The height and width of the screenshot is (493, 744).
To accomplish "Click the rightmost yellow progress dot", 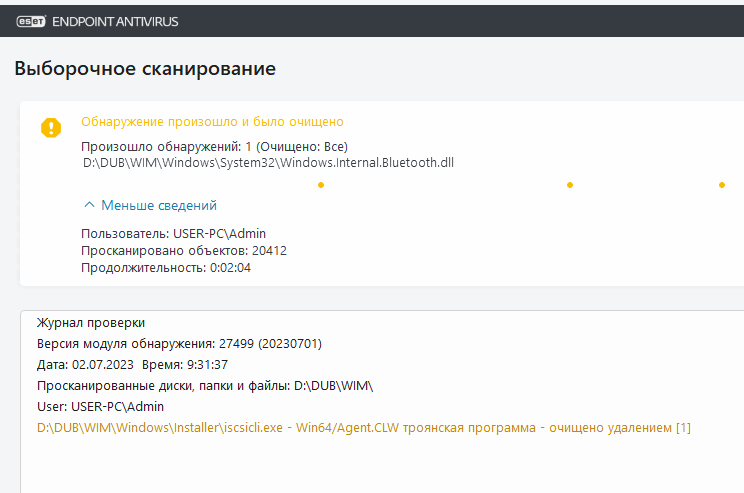I will (x=721, y=184).
